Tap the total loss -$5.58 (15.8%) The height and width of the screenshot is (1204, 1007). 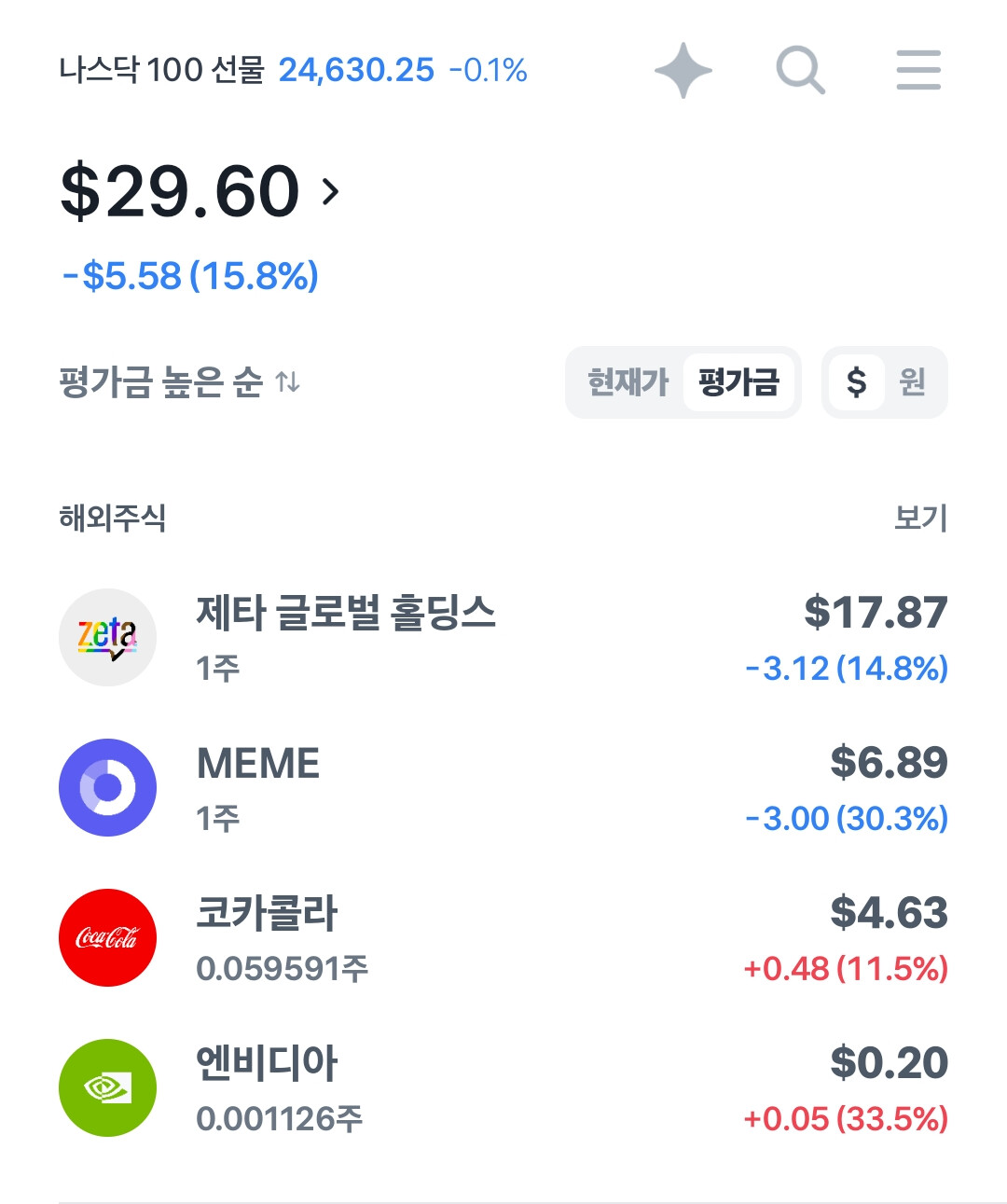click(190, 276)
